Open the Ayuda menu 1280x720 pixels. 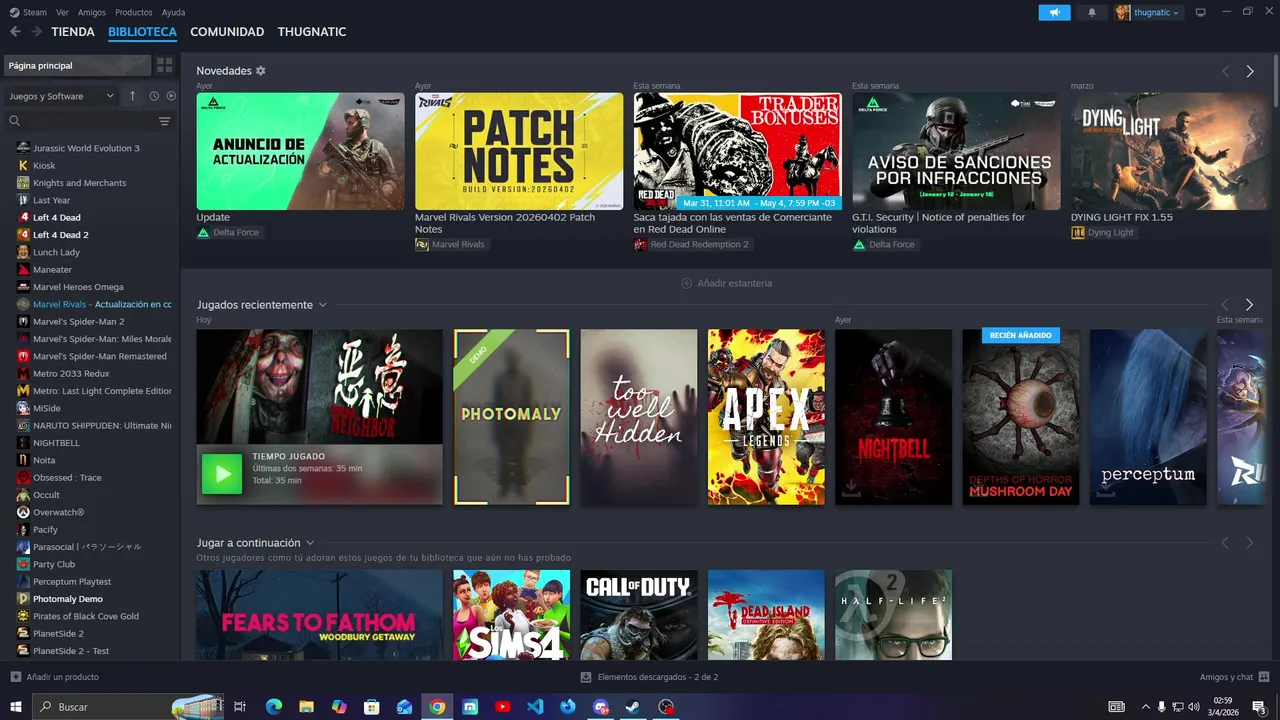(x=173, y=12)
